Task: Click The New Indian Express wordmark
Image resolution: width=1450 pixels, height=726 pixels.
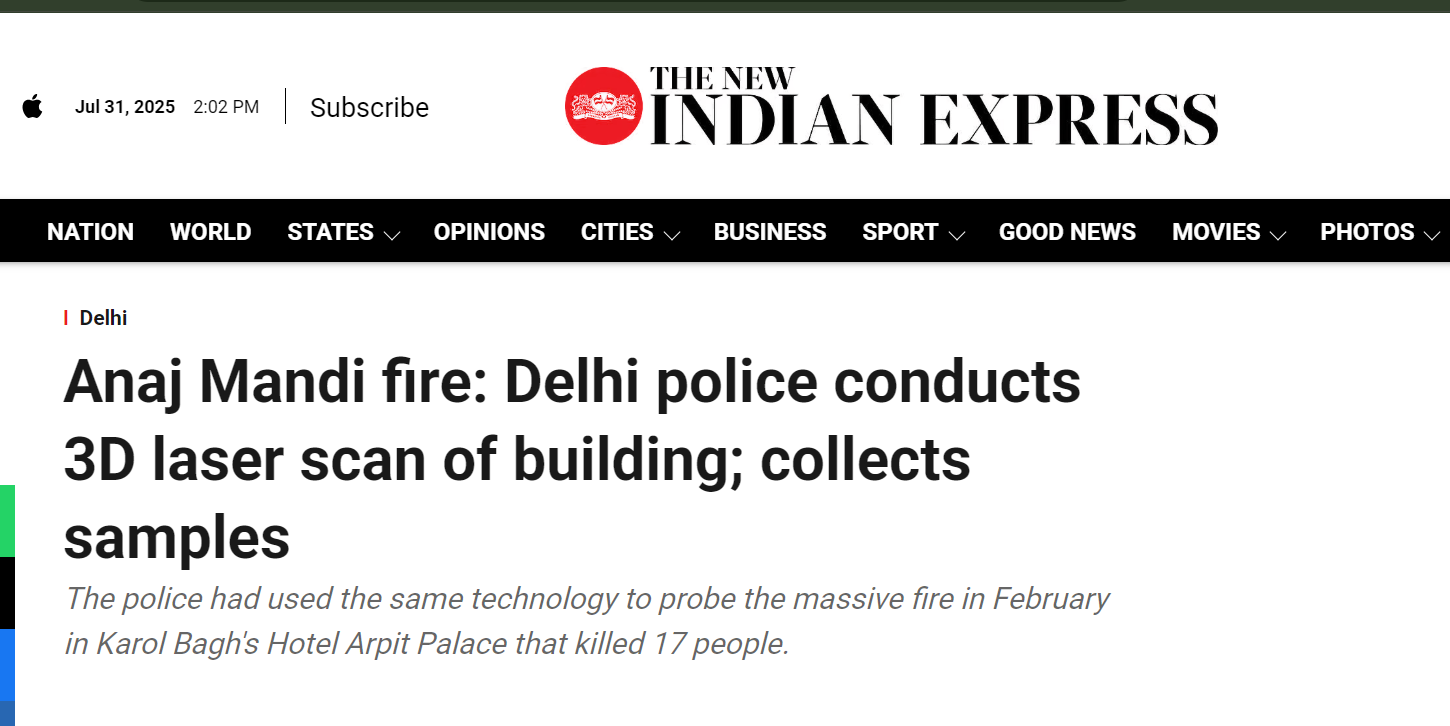Action: pos(934,106)
